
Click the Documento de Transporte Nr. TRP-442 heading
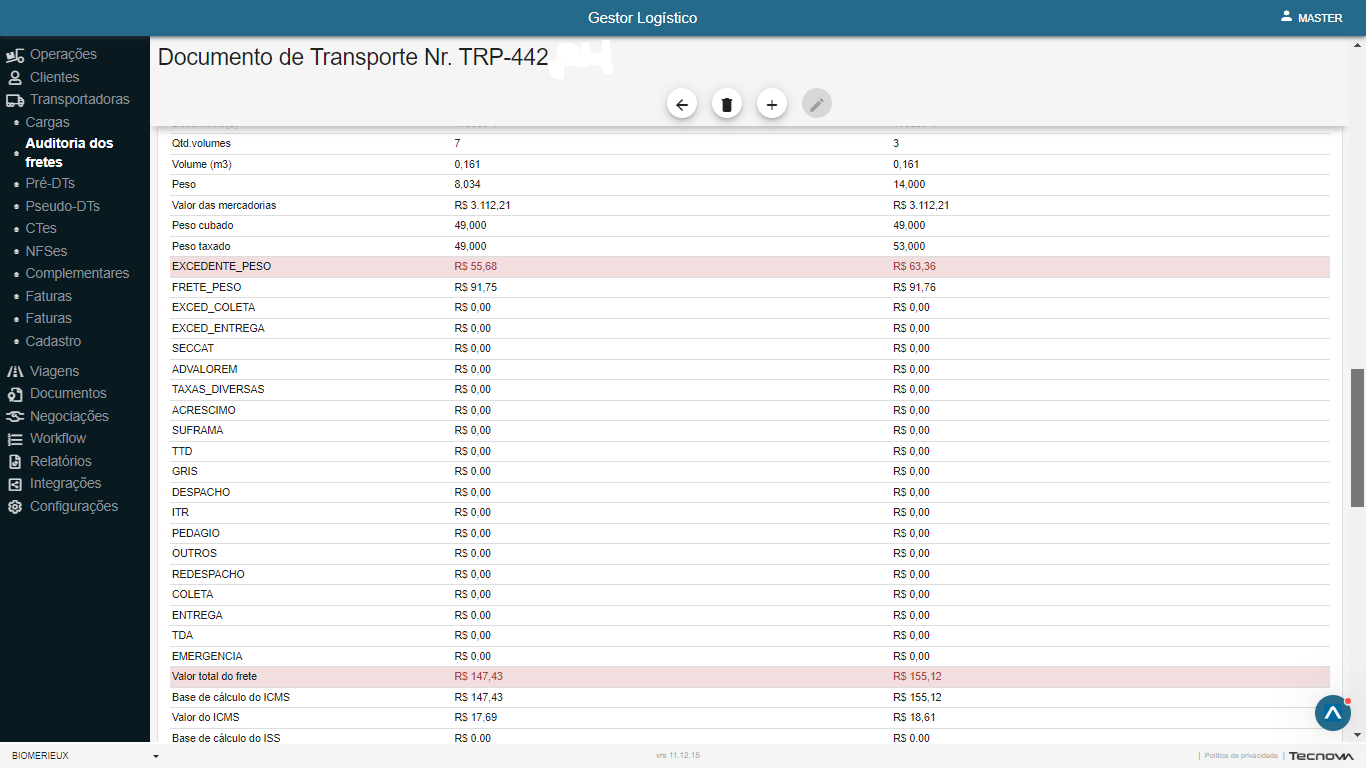353,57
